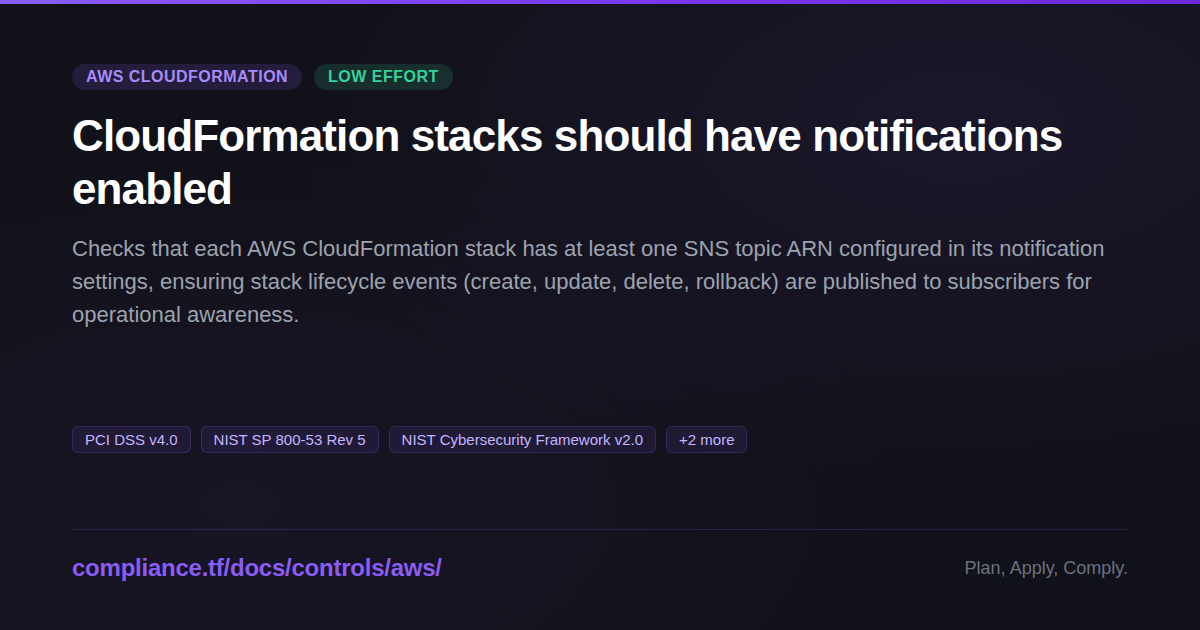Select the PCI DSS v4.0 tag

pos(131,440)
